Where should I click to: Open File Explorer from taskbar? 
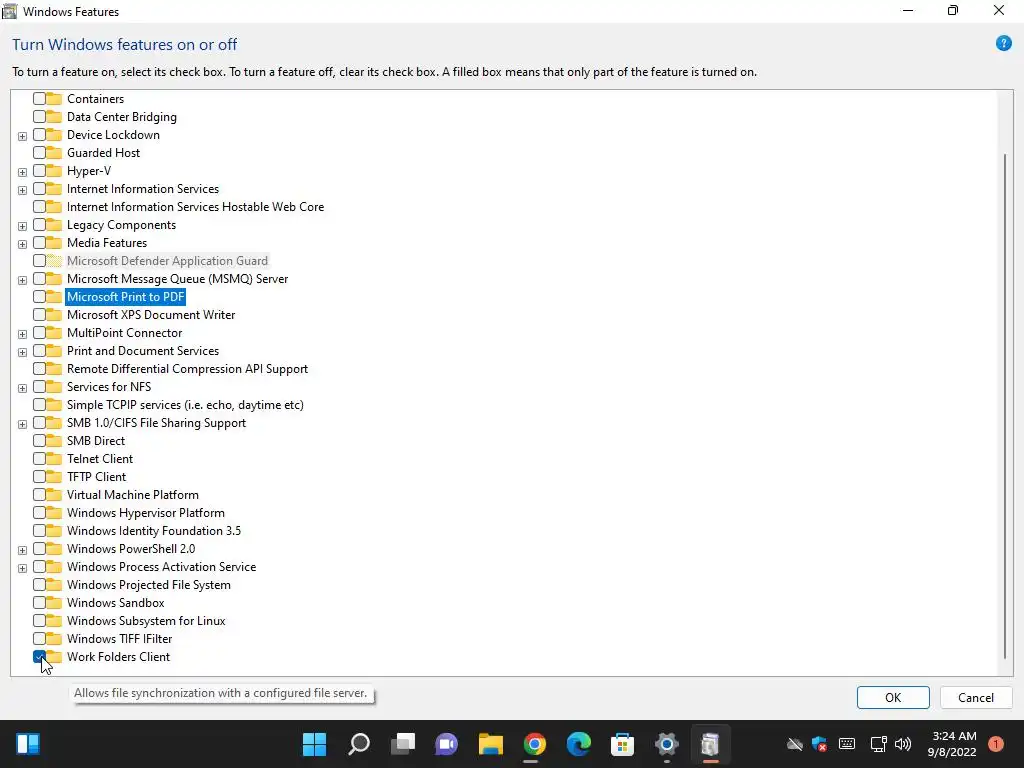click(490, 744)
